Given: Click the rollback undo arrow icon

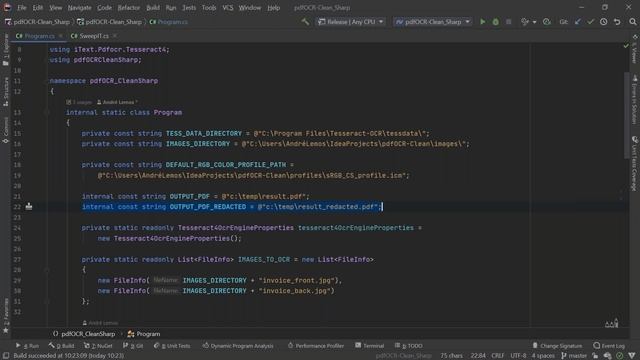Looking at the screenshot, I should coord(617,22).
